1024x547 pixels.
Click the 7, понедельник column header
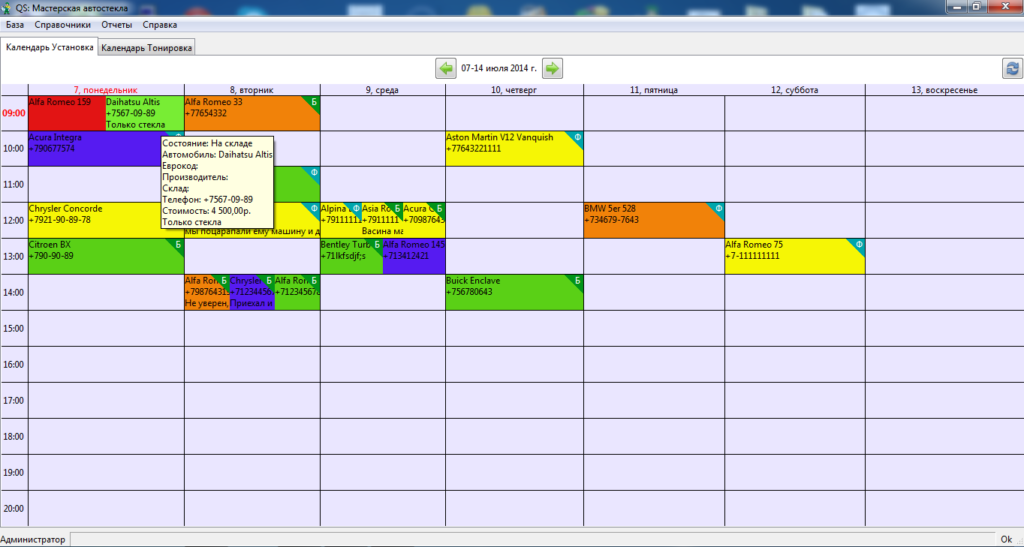coord(106,90)
